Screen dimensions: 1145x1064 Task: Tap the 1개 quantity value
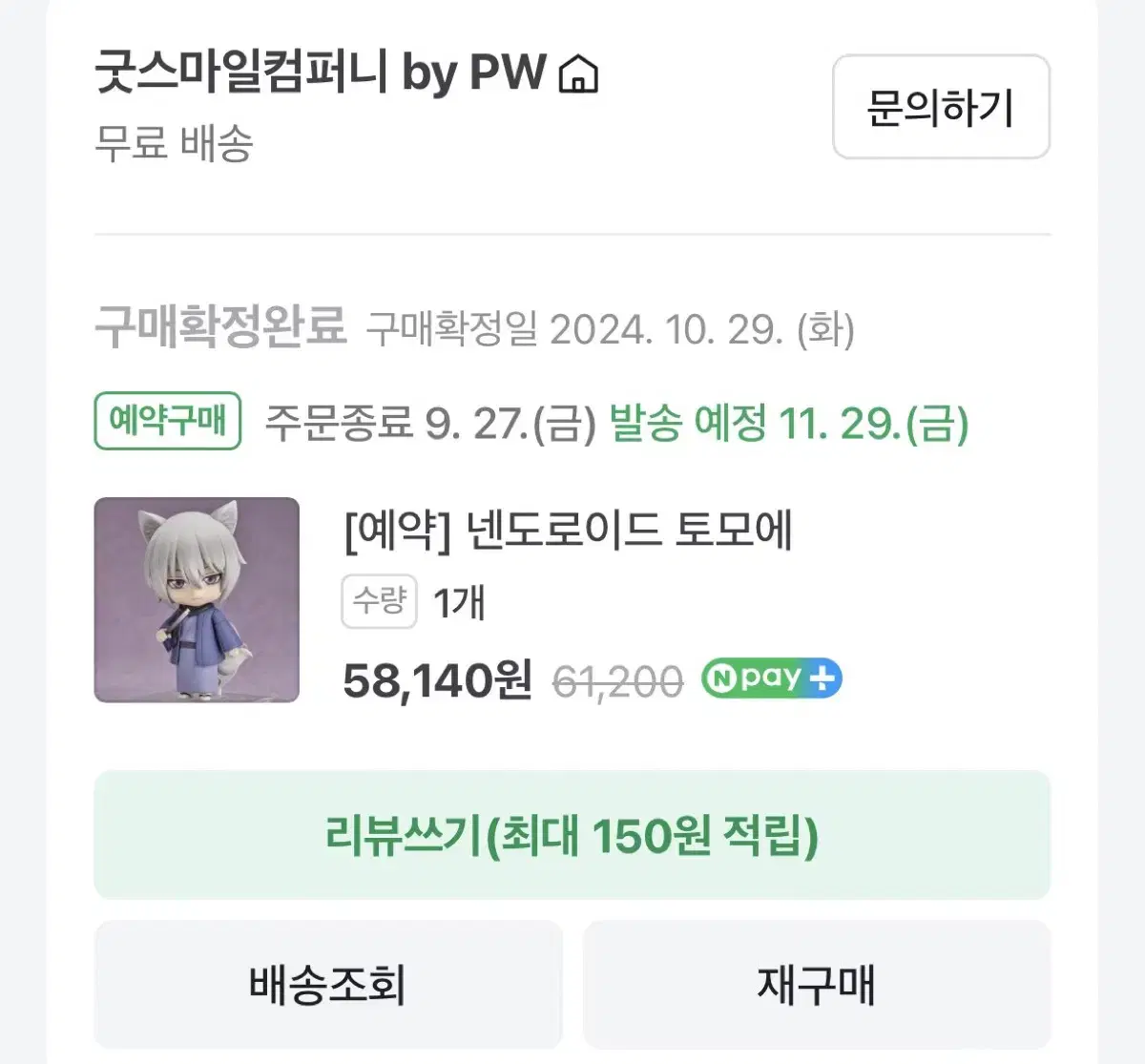(459, 603)
